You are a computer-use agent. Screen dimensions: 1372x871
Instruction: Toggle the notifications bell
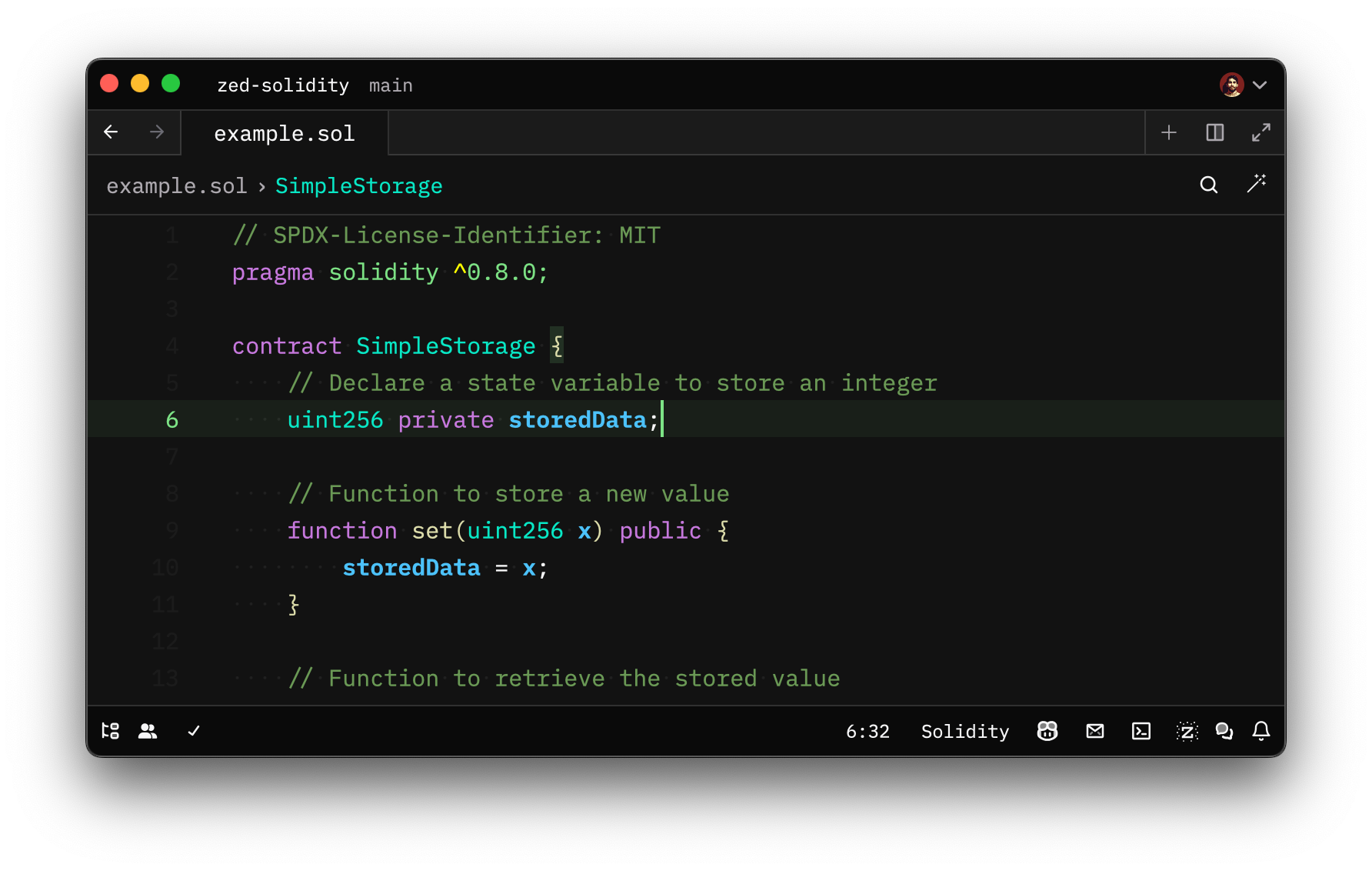tap(1261, 731)
